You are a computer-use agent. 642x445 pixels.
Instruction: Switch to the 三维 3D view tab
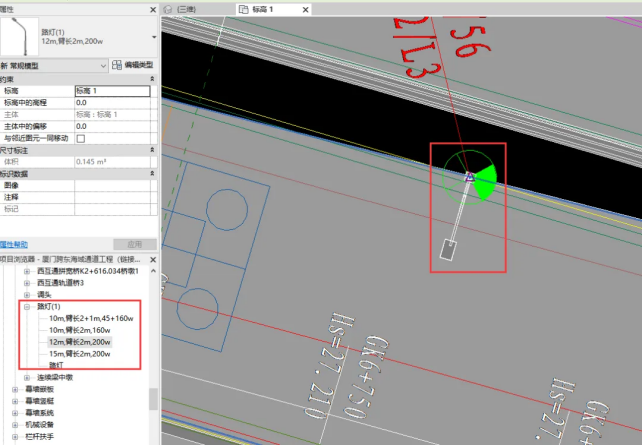point(187,8)
